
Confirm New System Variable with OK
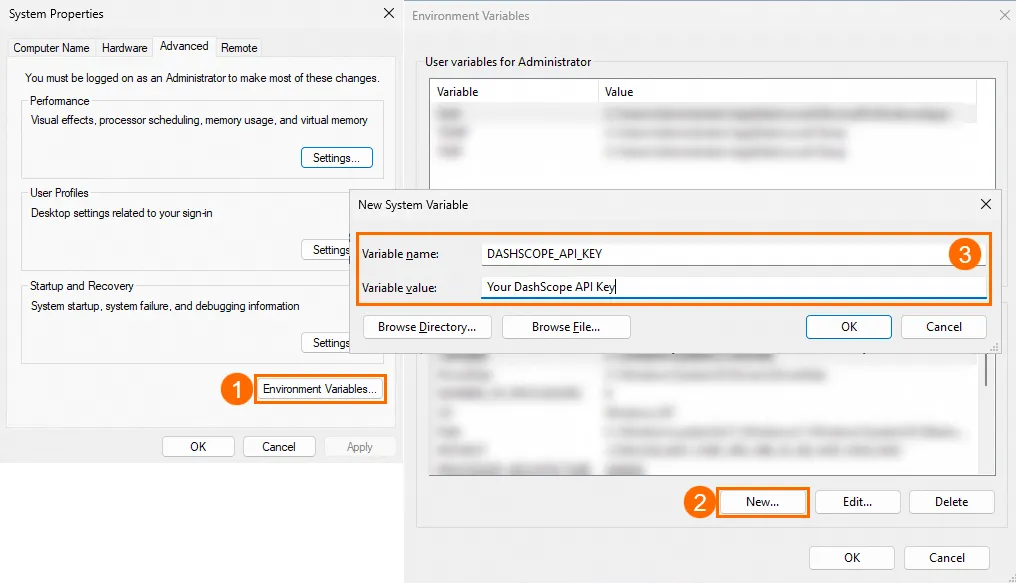pos(848,327)
